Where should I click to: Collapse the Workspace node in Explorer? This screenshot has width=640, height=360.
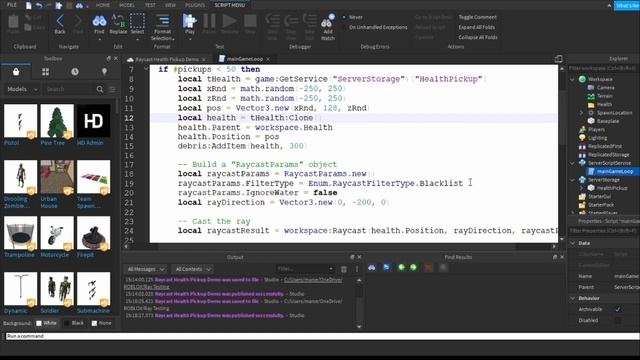coord(572,80)
